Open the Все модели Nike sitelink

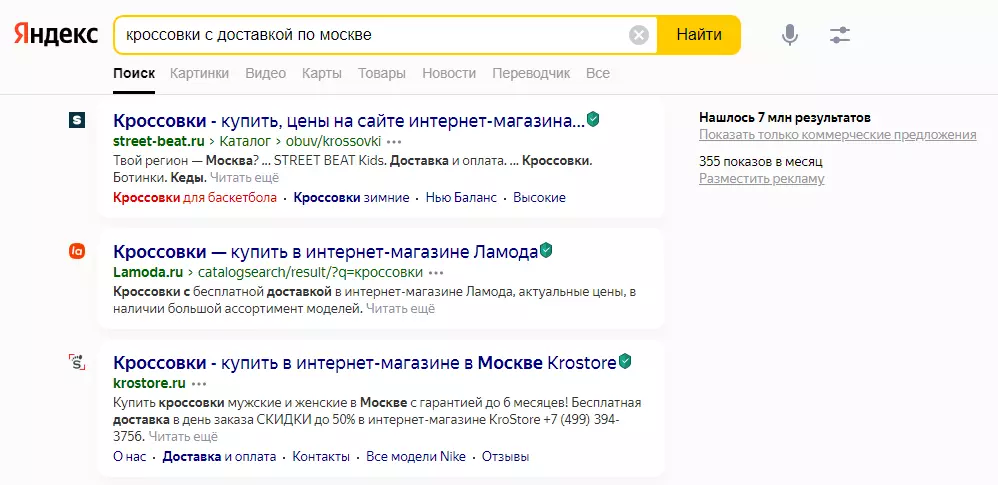tap(416, 456)
